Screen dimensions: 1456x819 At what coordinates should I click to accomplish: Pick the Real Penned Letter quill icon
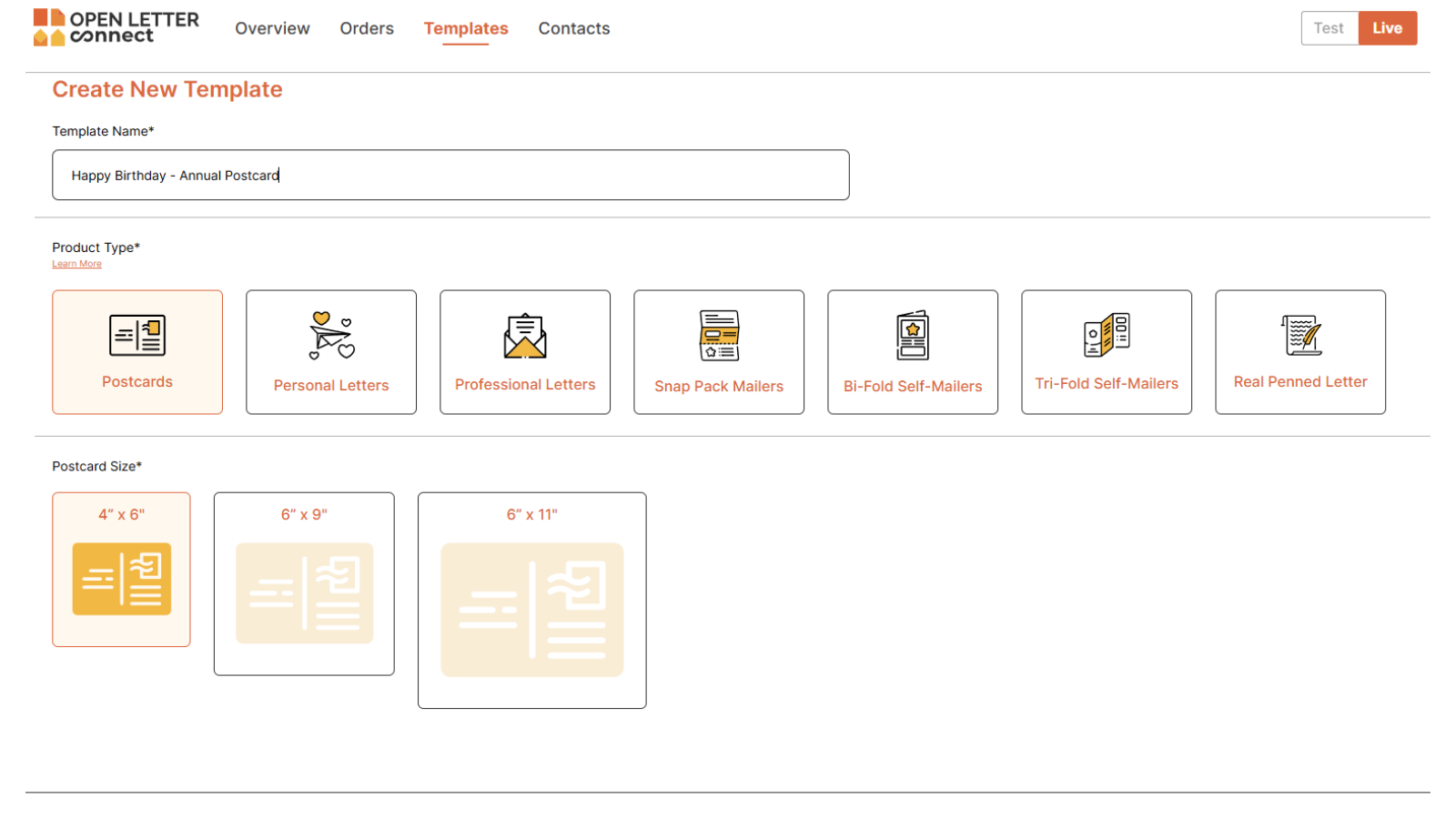(1300, 335)
